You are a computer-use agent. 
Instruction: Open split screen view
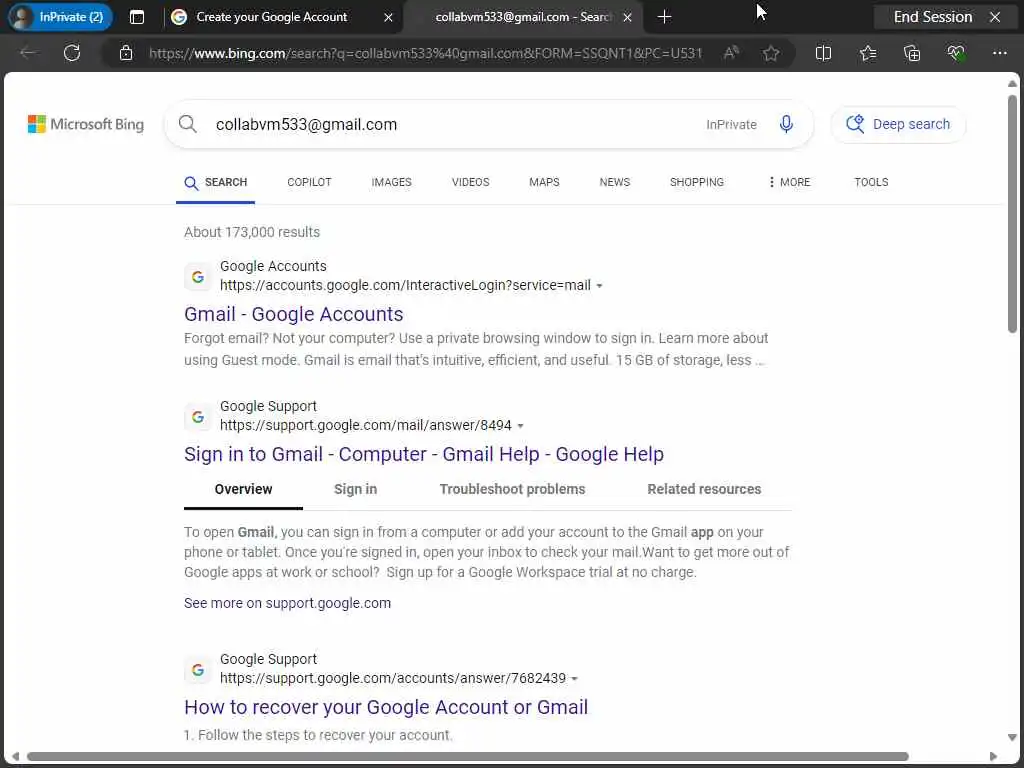824,53
